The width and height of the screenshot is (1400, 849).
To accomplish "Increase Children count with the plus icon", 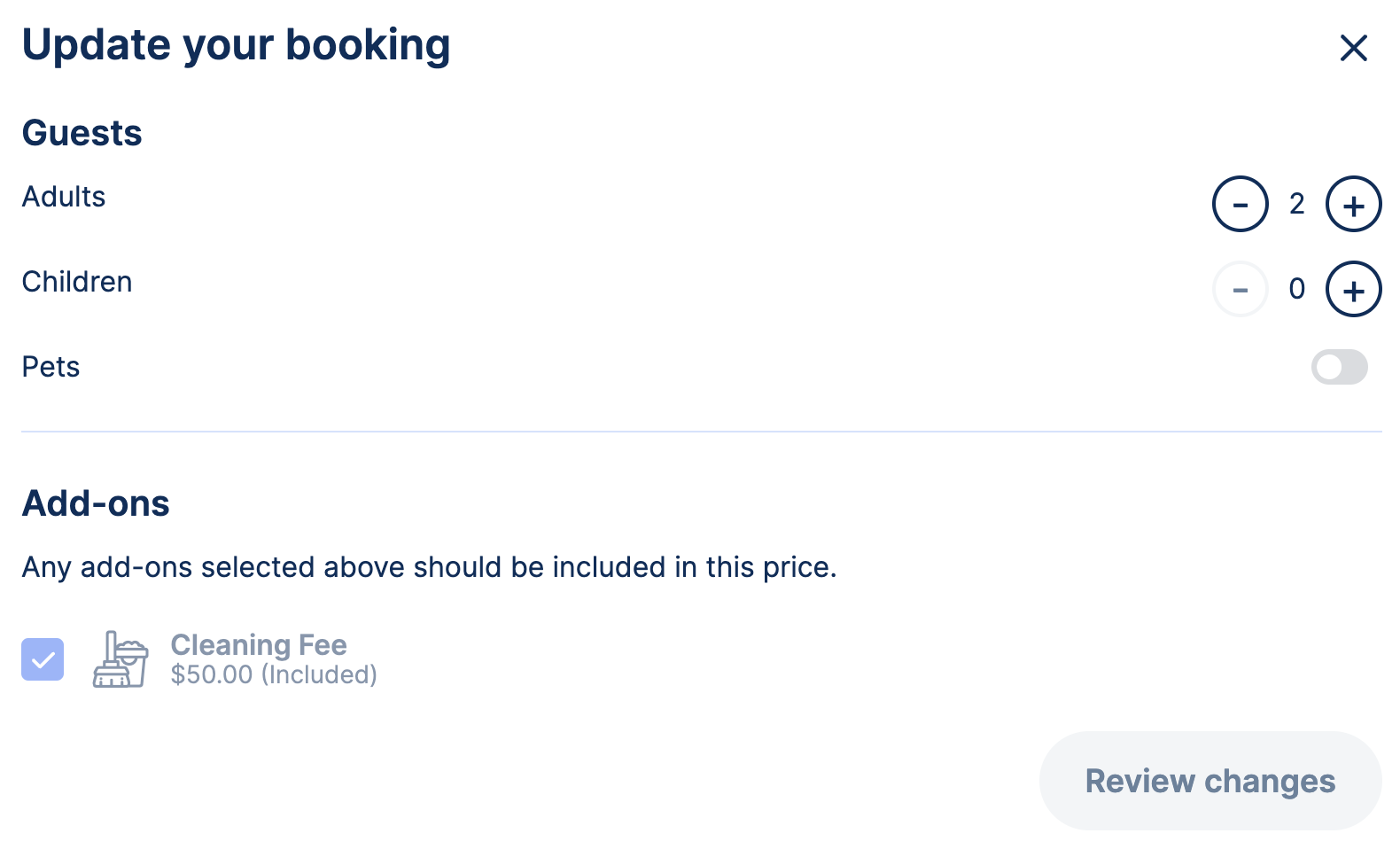I will coord(1352,288).
